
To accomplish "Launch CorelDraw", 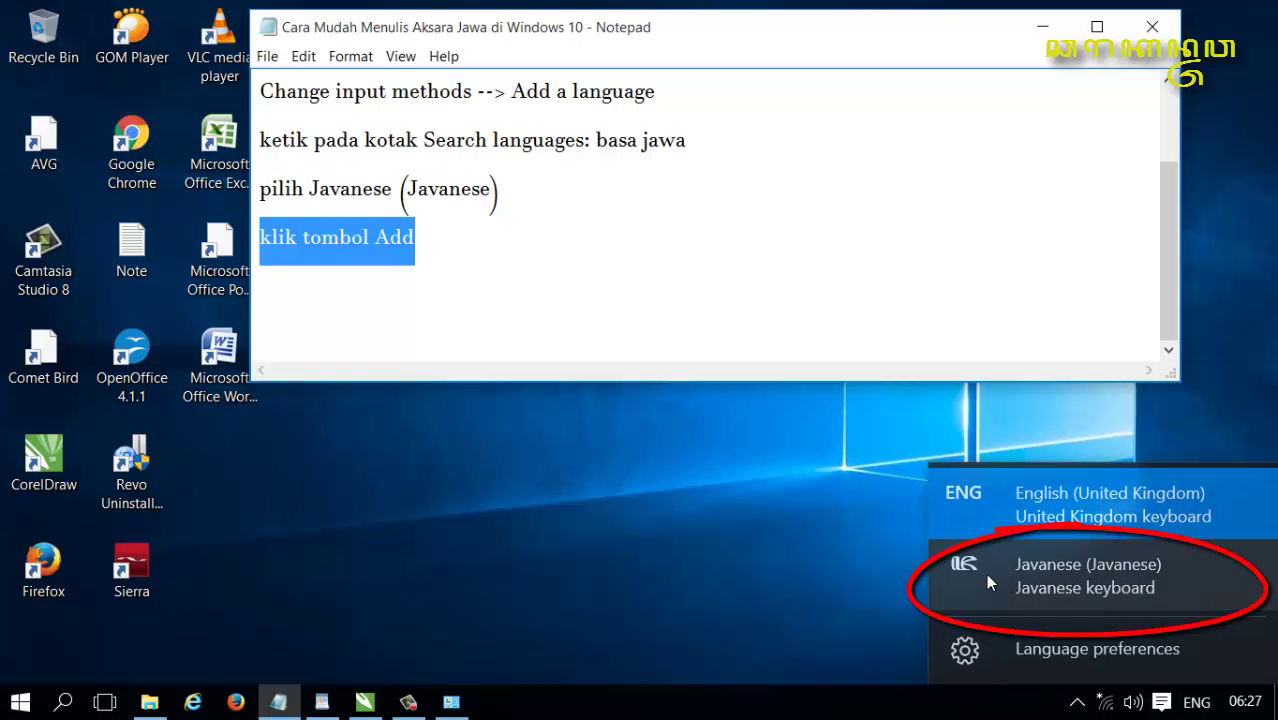I will [x=43, y=454].
